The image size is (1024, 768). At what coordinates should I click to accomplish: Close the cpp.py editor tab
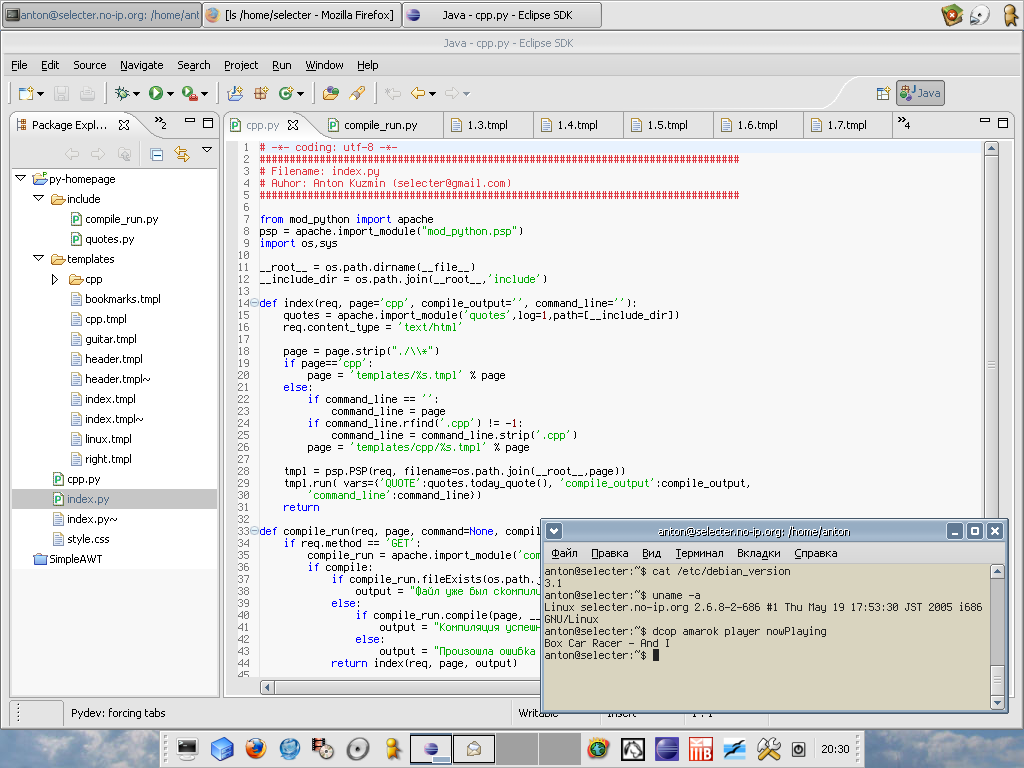pyautogui.click(x=293, y=125)
